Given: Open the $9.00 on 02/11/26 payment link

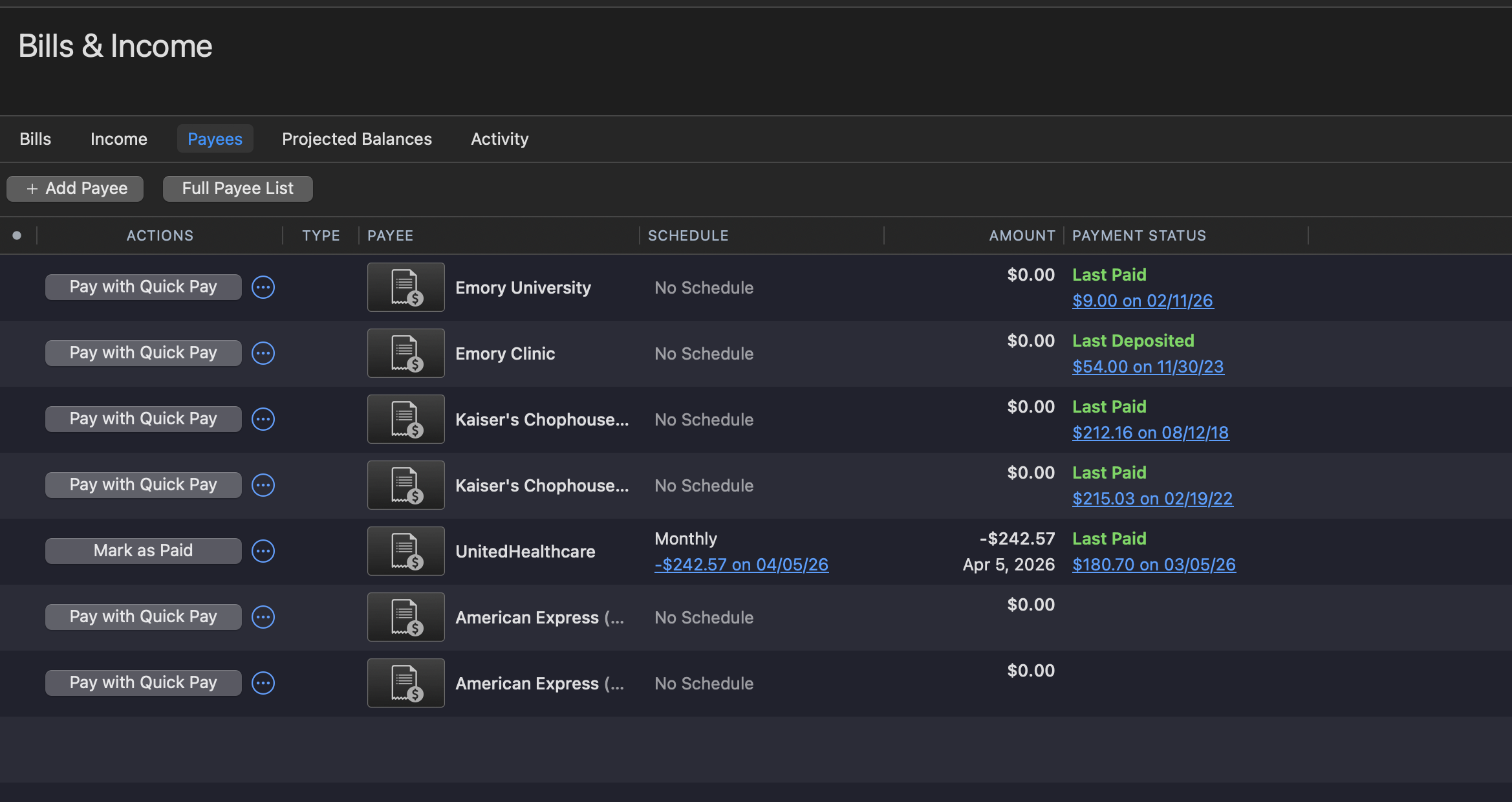Looking at the screenshot, I should coord(1142,301).
